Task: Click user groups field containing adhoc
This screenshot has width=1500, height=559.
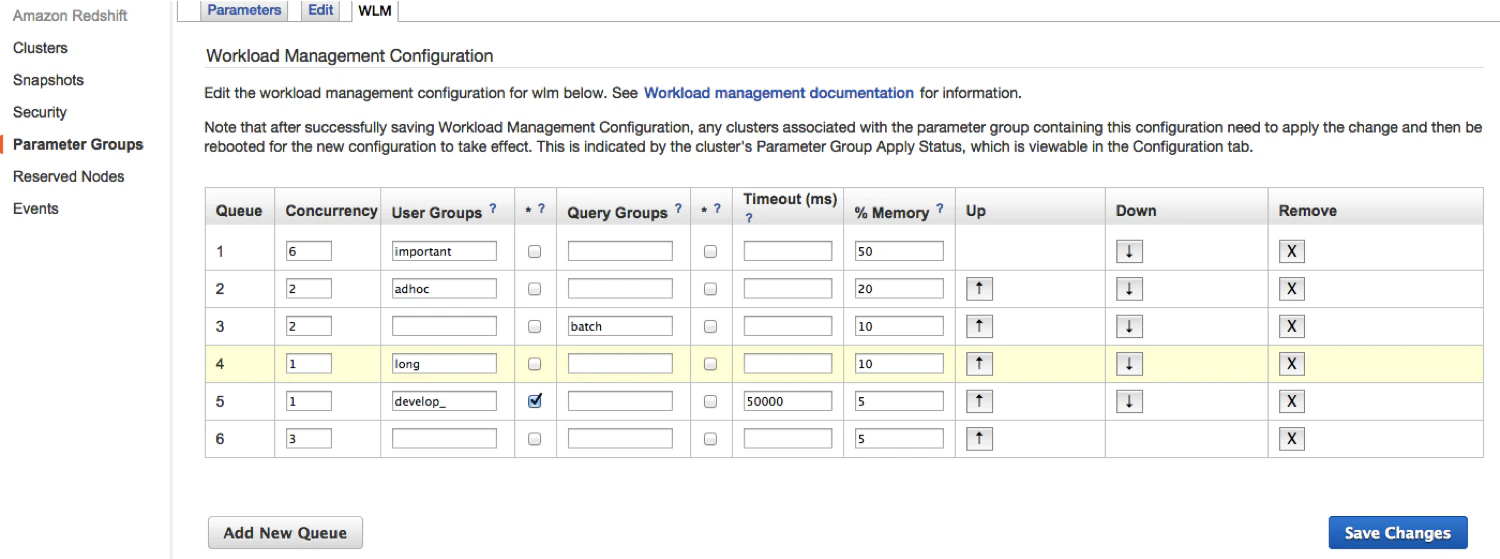Action: click(x=444, y=289)
